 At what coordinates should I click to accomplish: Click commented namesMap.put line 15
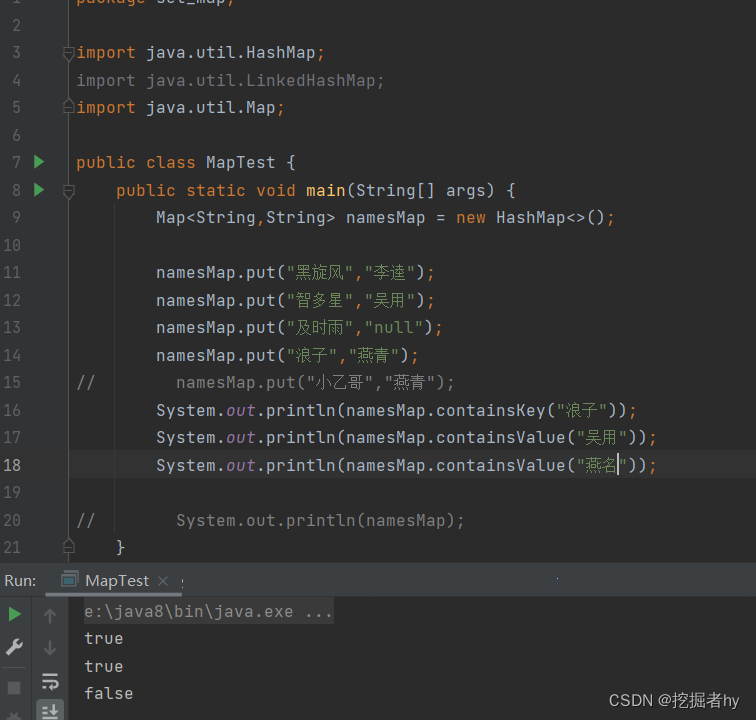(x=315, y=382)
